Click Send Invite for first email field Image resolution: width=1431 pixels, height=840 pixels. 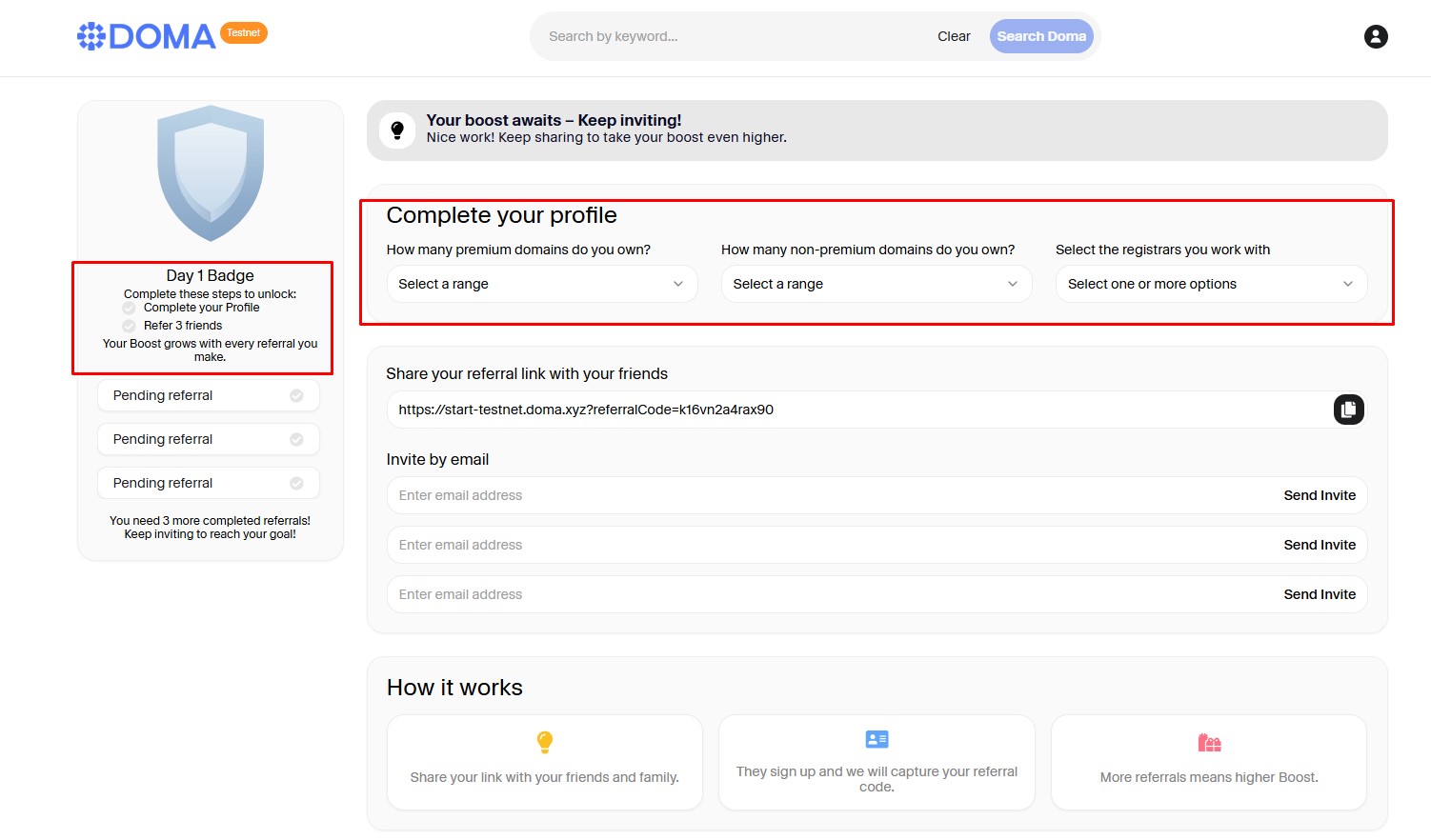(1319, 495)
